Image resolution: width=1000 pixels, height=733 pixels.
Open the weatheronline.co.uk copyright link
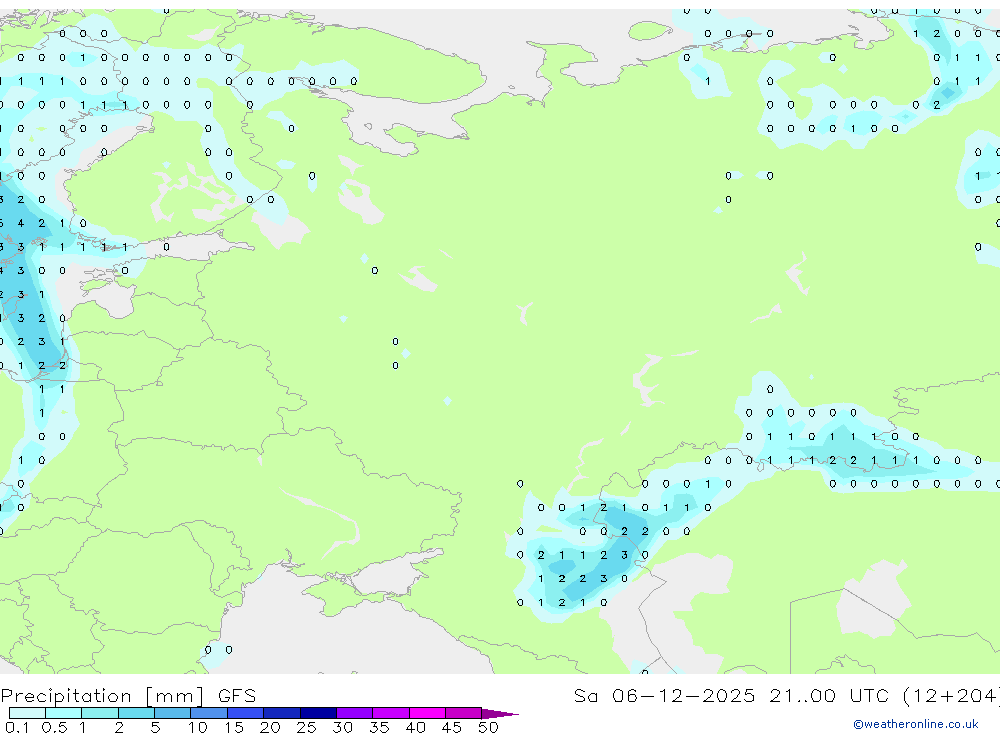click(x=916, y=724)
